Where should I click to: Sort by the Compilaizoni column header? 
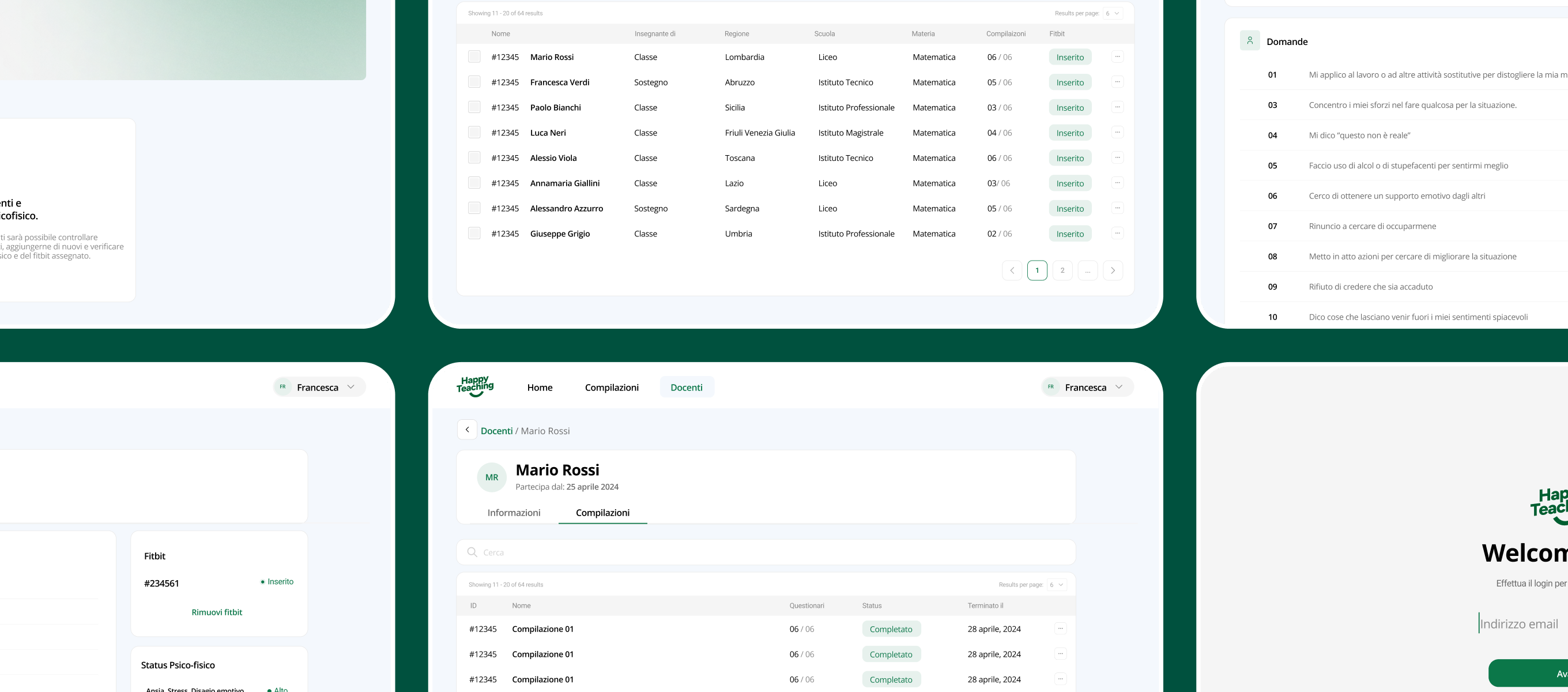pos(1005,33)
